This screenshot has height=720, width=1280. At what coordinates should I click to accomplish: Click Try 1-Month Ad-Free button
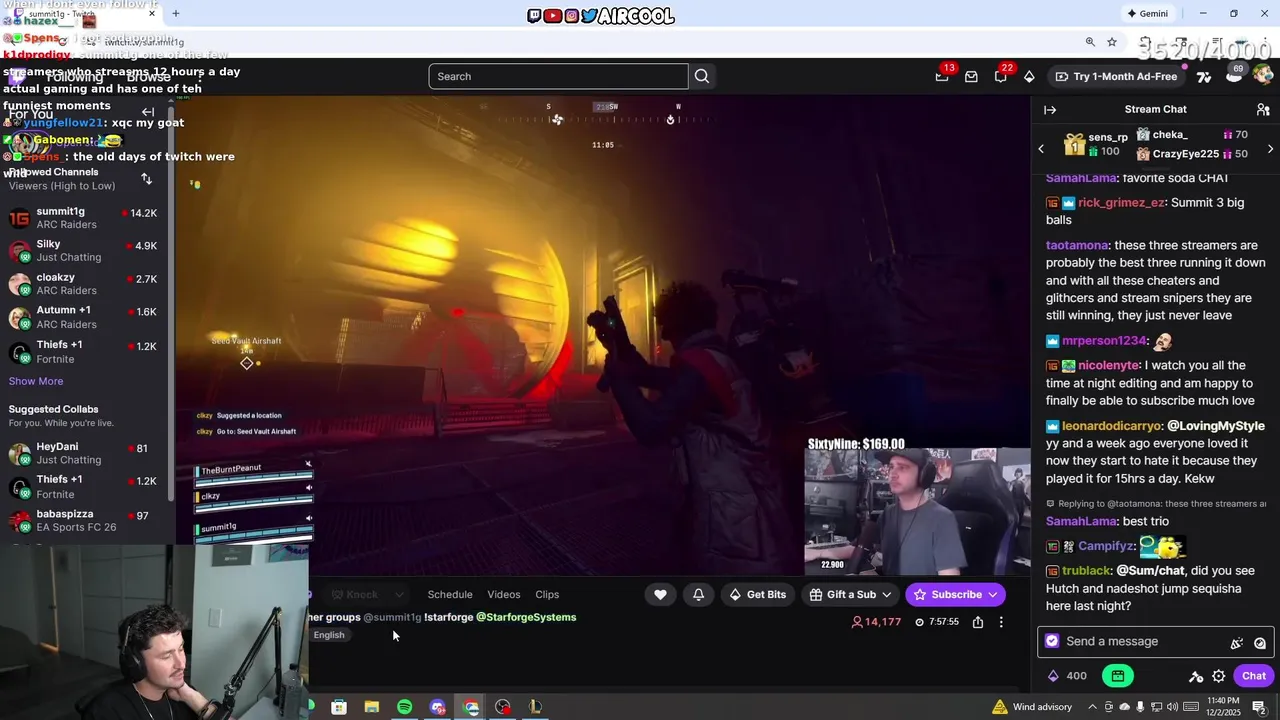[x=1115, y=76]
